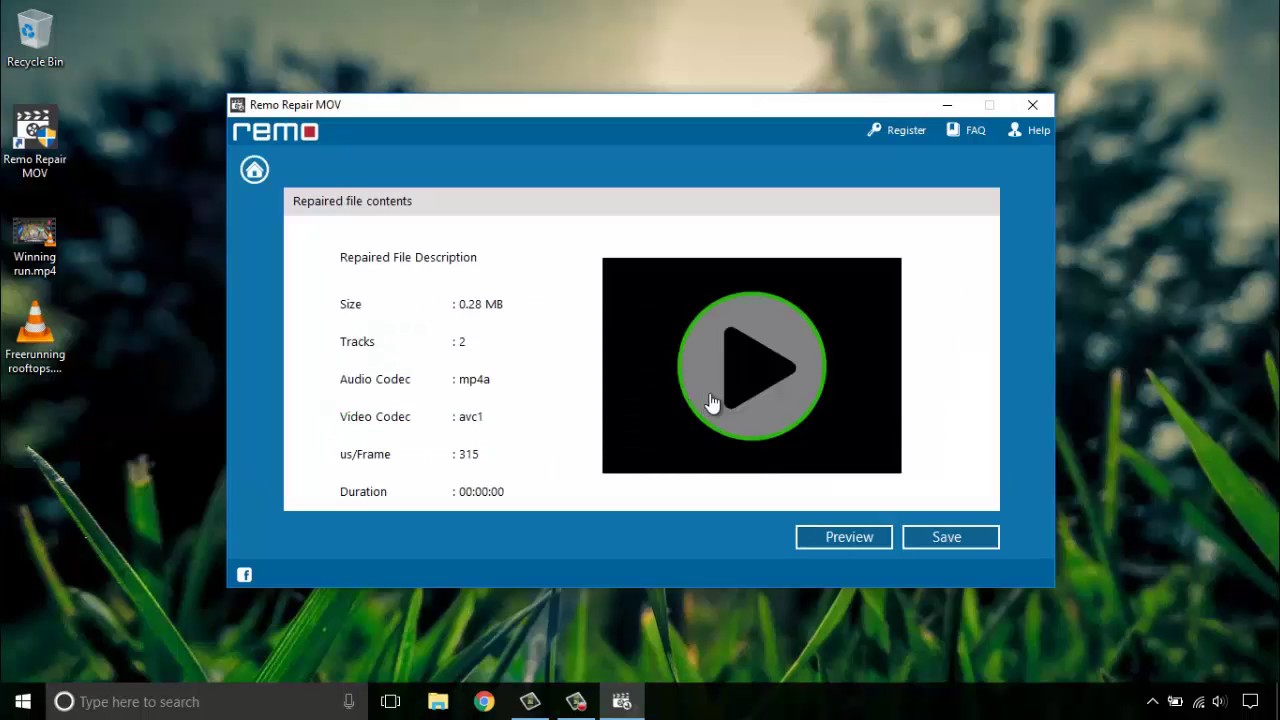Click the Size value 0.28 MB
The width and height of the screenshot is (1280, 720).
[x=480, y=304]
